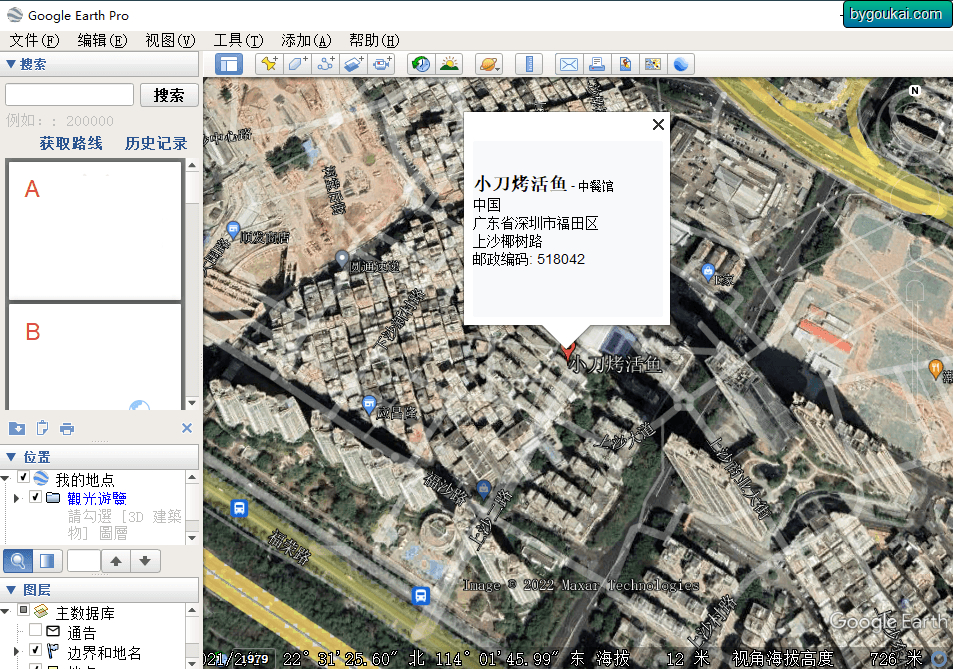Email the current view
The width and height of the screenshot is (953, 669).
coord(569,64)
